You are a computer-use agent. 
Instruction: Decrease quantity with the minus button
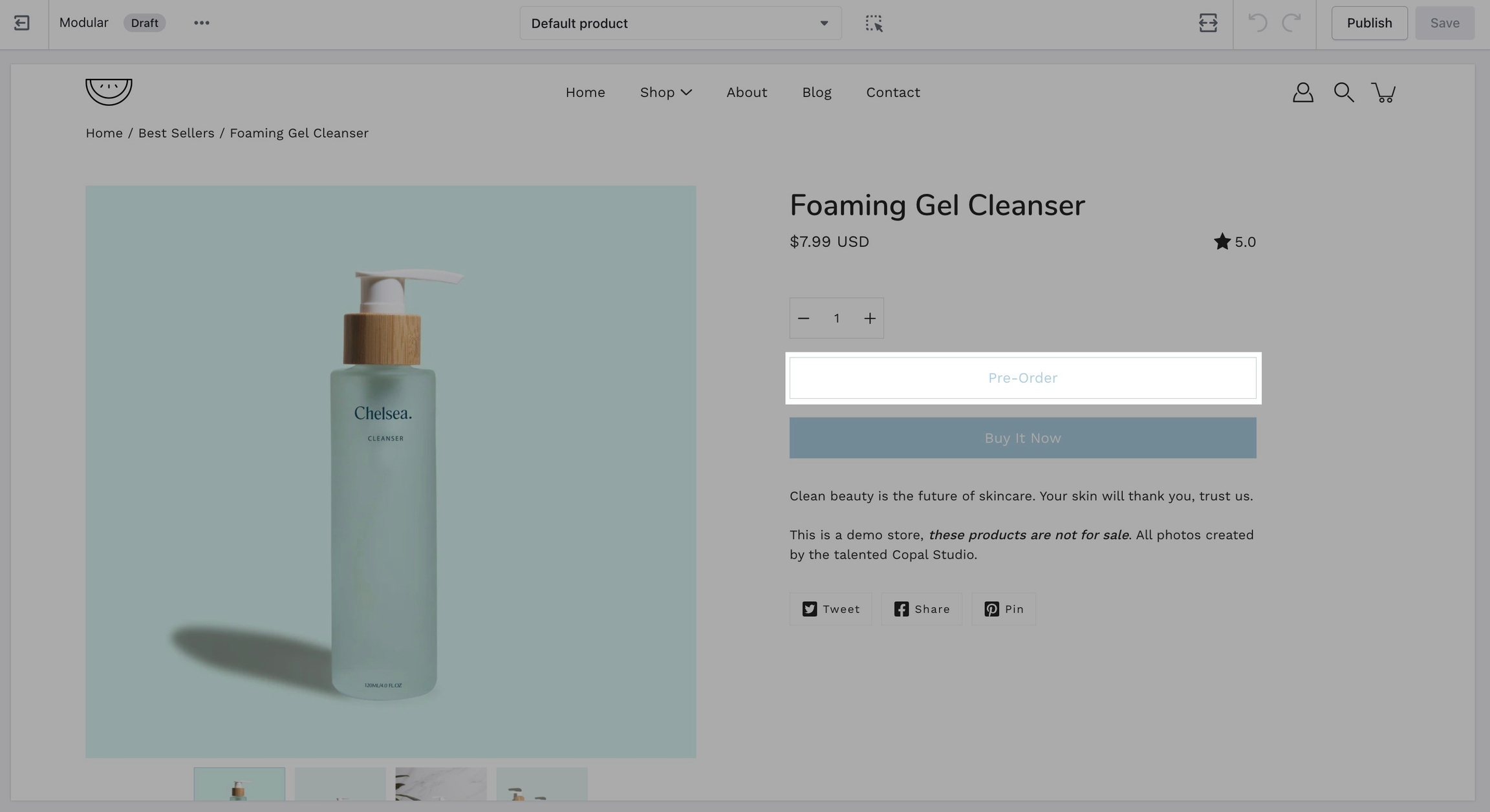coord(803,318)
